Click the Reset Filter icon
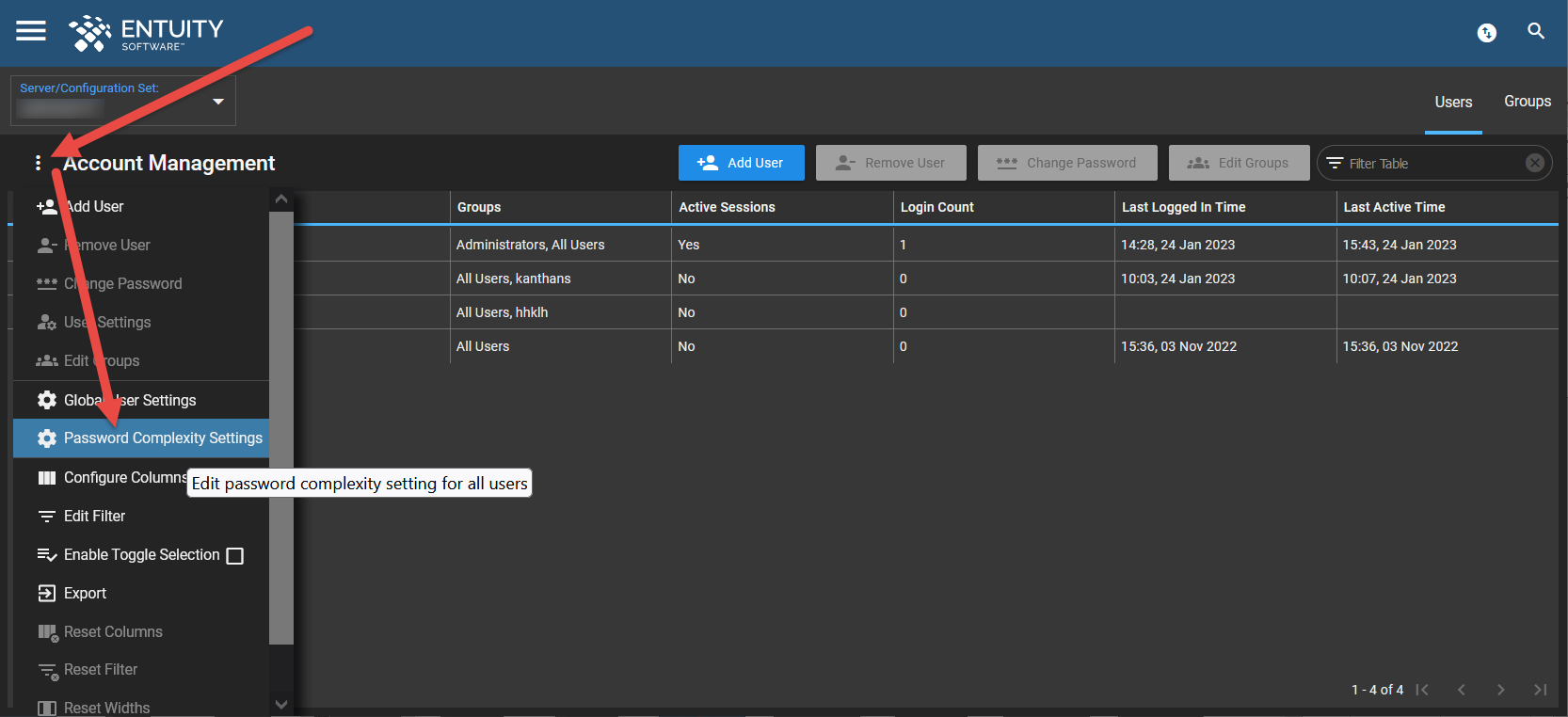Viewport: 1568px width, 717px height. pos(47,671)
